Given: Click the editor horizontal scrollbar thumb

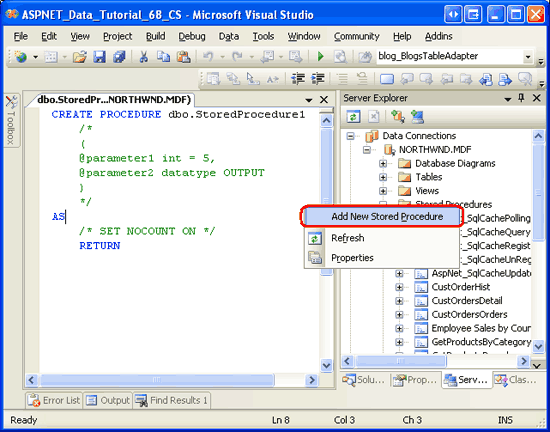Looking at the screenshot, I should pos(157,380).
